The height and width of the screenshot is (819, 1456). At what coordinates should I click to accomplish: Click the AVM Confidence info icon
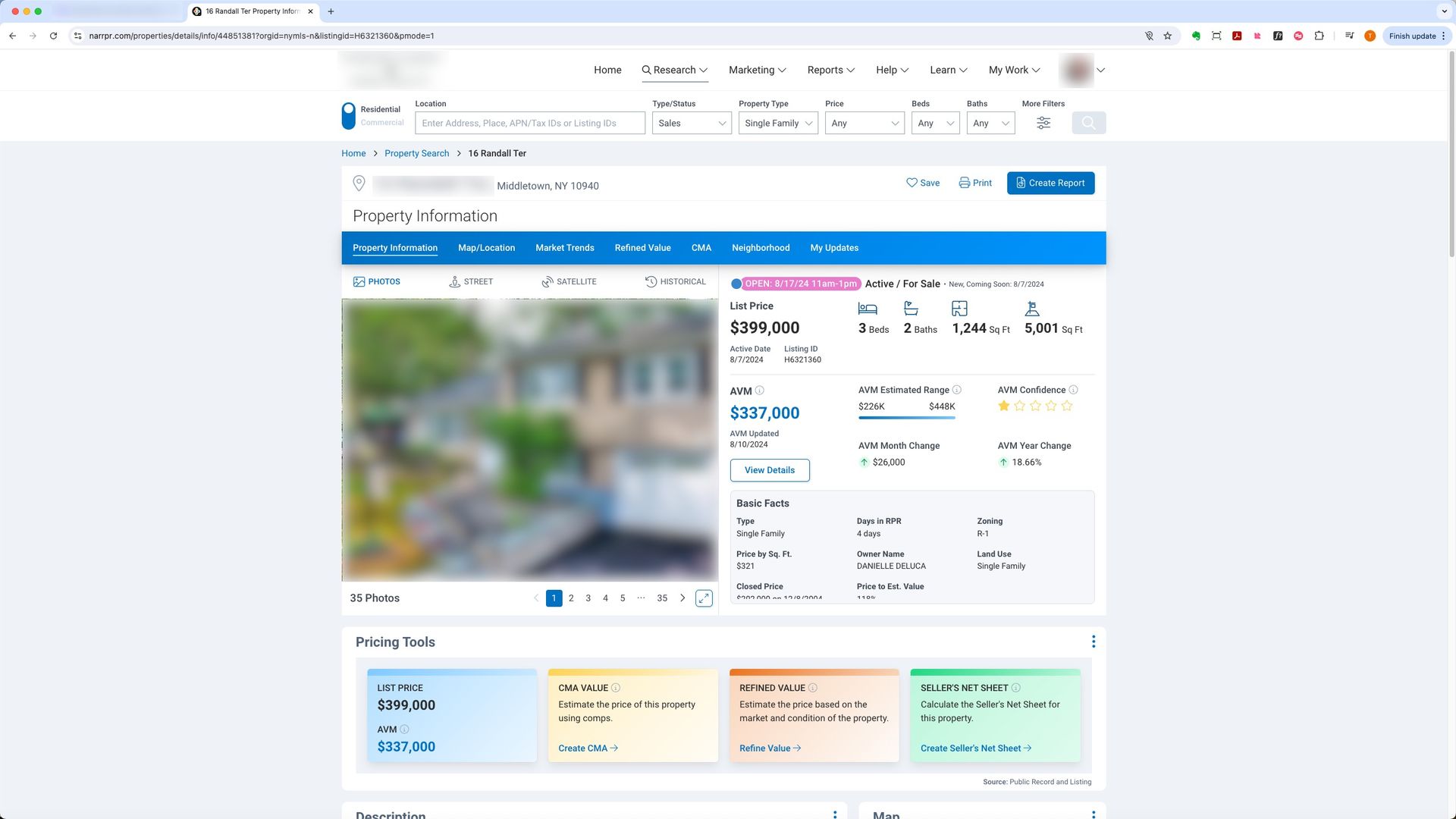coord(1073,390)
